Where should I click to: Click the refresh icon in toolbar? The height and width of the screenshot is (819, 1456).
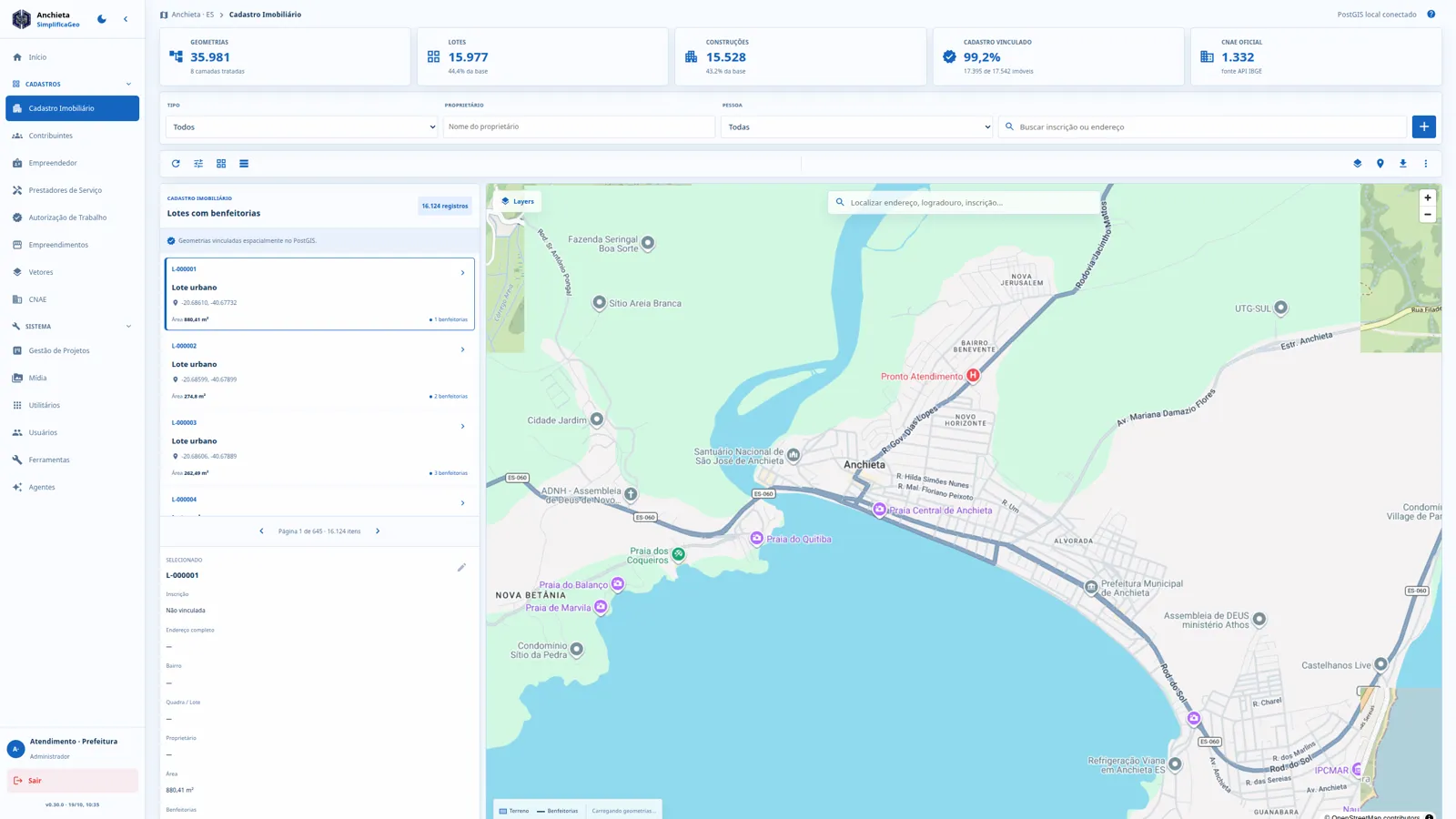[x=176, y=164]
